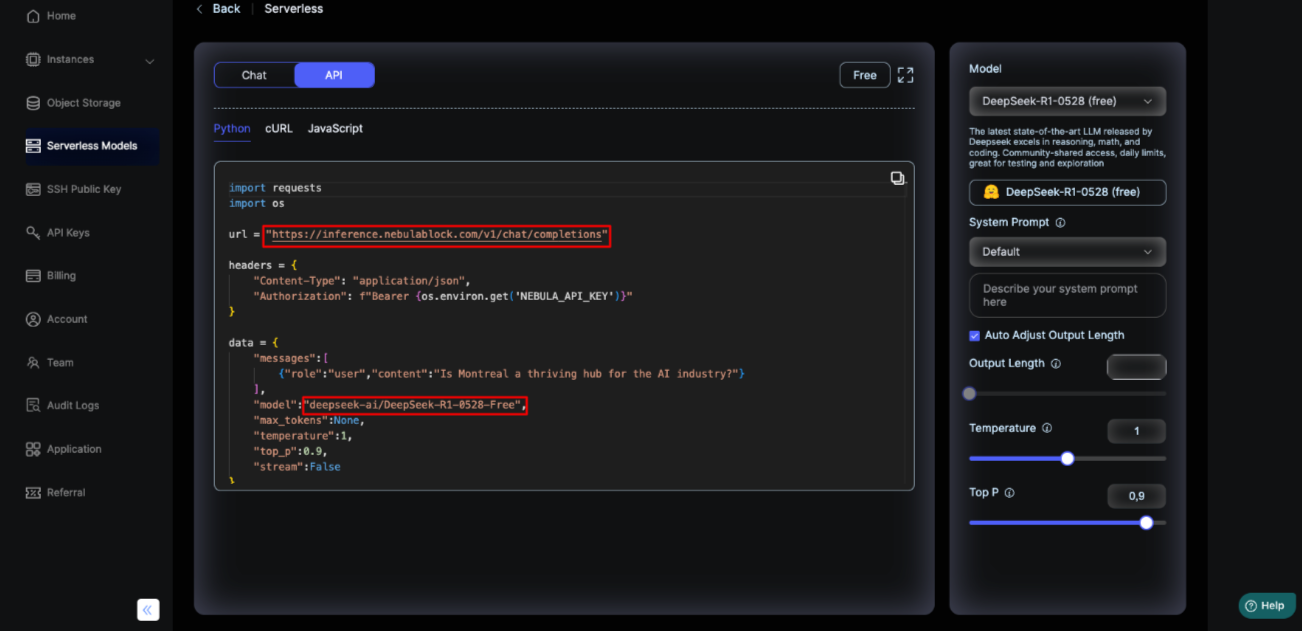The height and width of the screenshot is (631, 1302).
Task: Select the JavaScript tab
Action: click(x=335, y=129)
